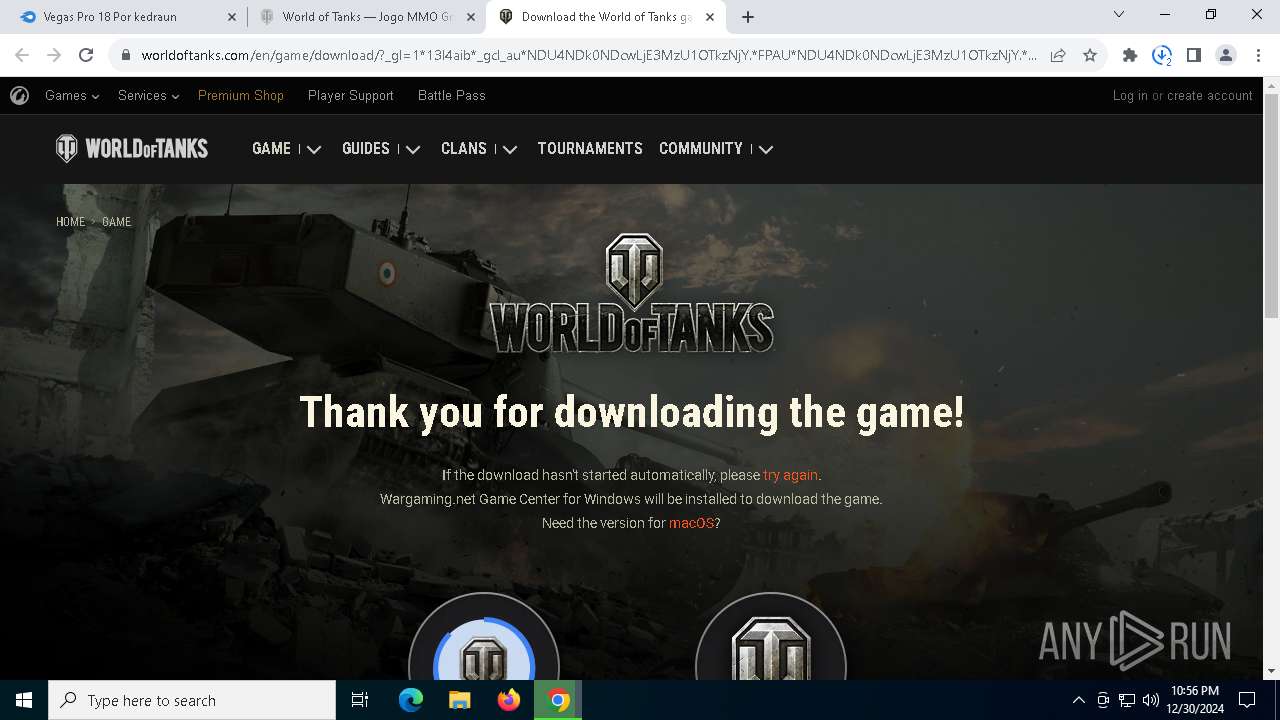Viewport: 1280px width, 720px height.
Task: Open Task View on the taskbar
Action: point(360,700)
